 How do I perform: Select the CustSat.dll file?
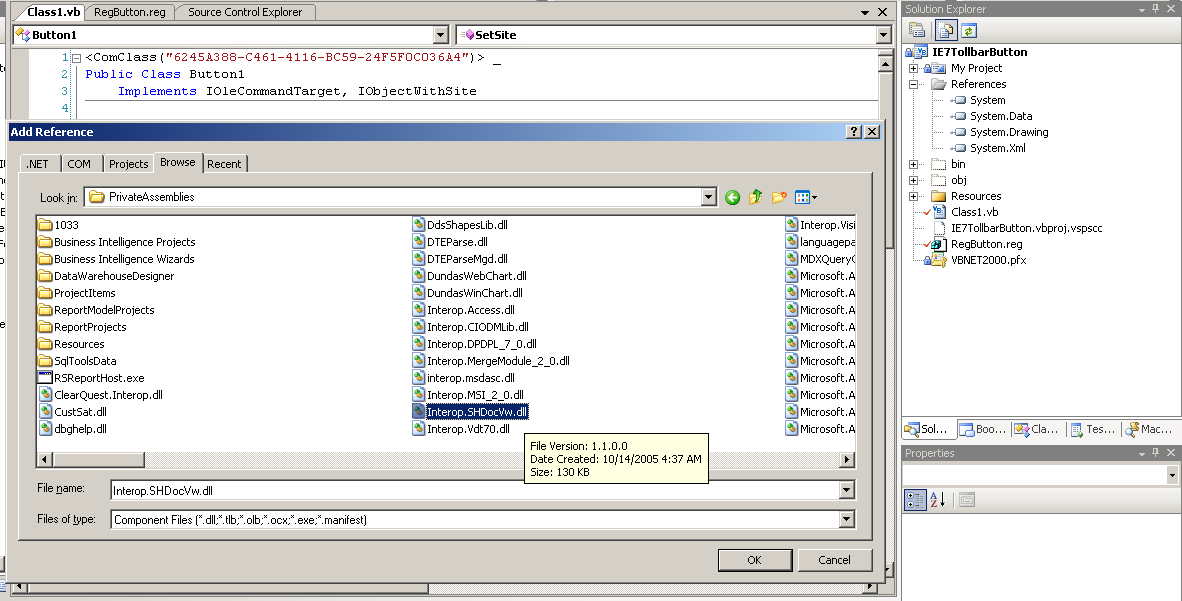pos(73,412)
